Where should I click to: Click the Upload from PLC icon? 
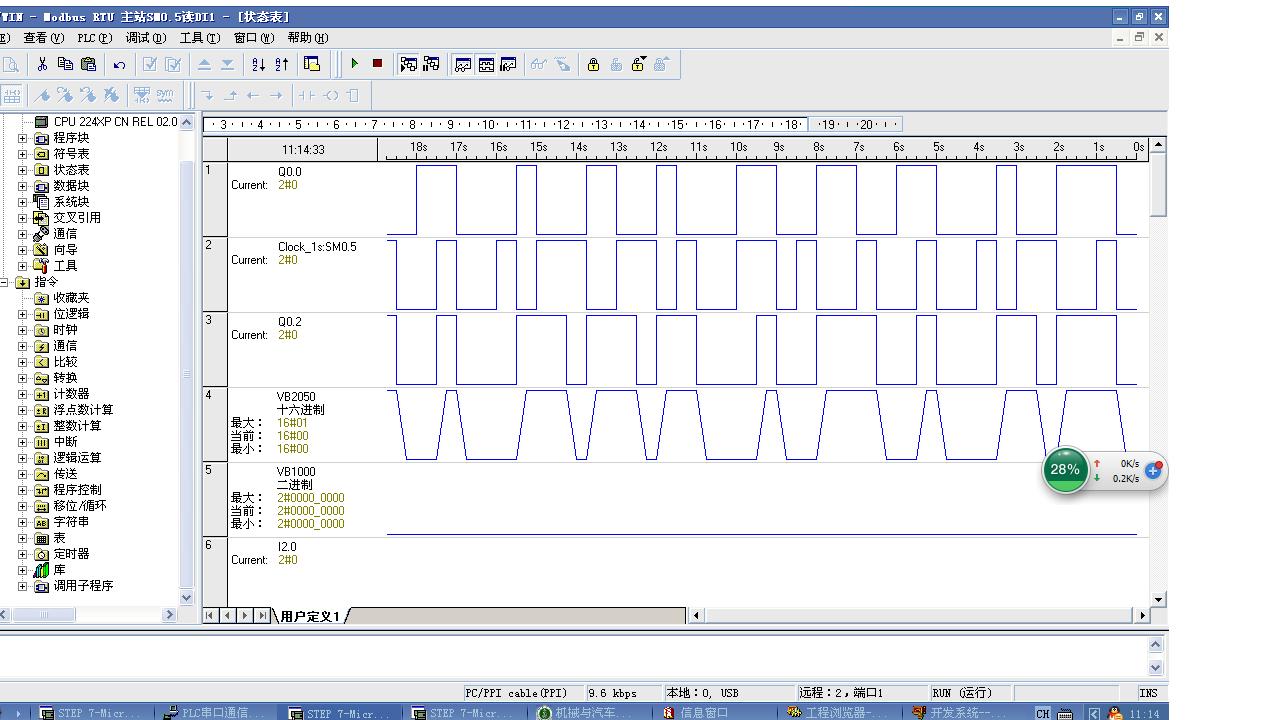204,64
